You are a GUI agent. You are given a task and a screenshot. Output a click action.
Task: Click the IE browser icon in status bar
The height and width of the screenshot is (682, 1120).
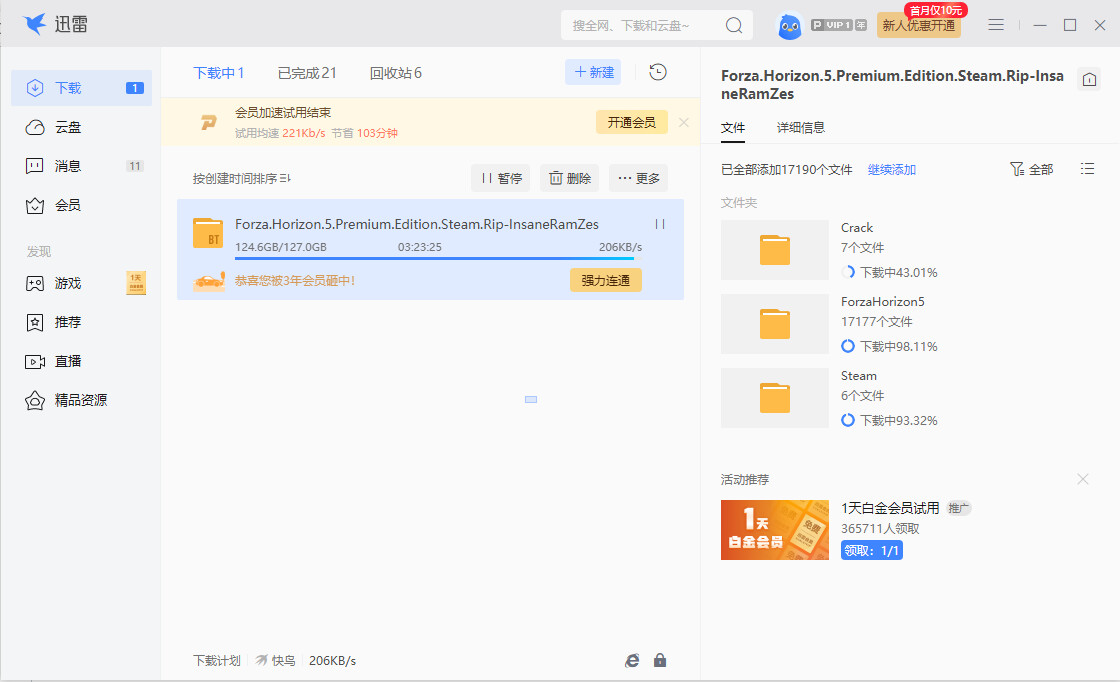(x=632, y=661)
